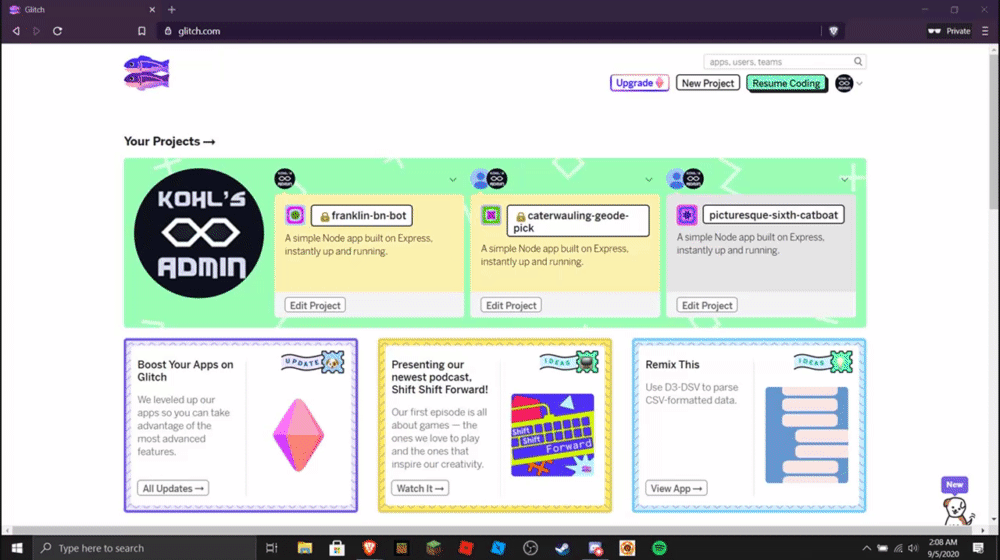Open the Windows Start menu

(17, 548)
